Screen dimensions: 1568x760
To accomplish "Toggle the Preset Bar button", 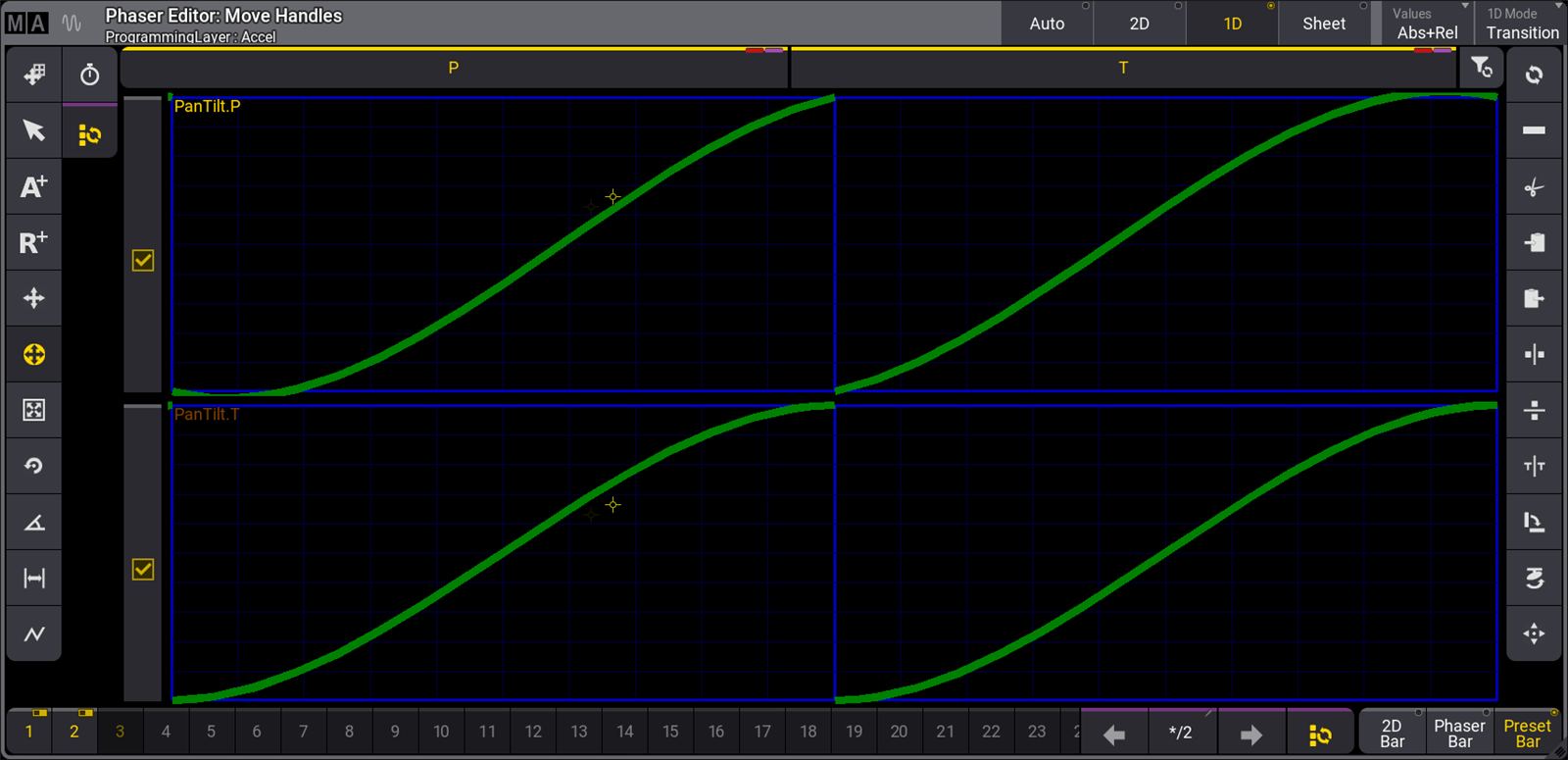I will click(x=1527, y=733).
